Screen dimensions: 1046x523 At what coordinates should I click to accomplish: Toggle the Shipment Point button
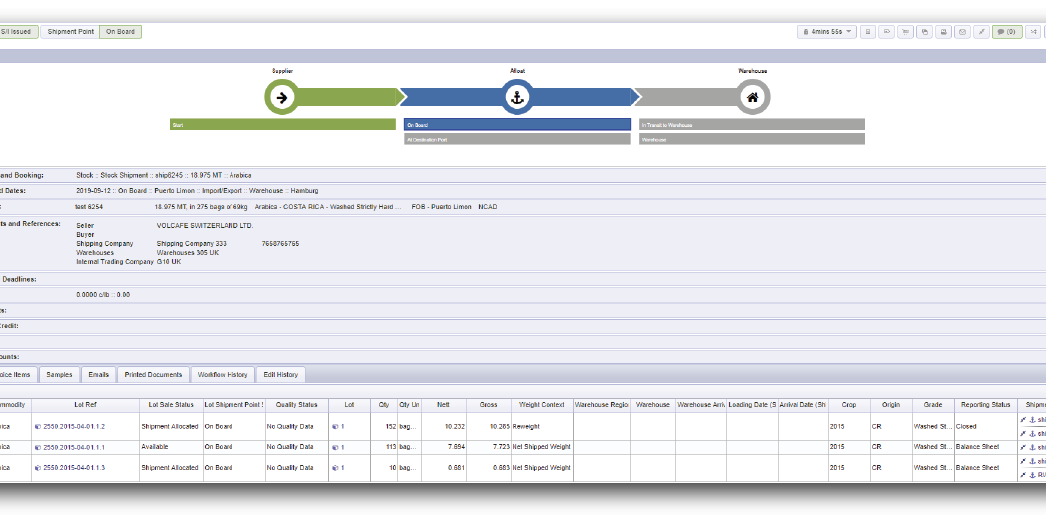pos(71,32)
